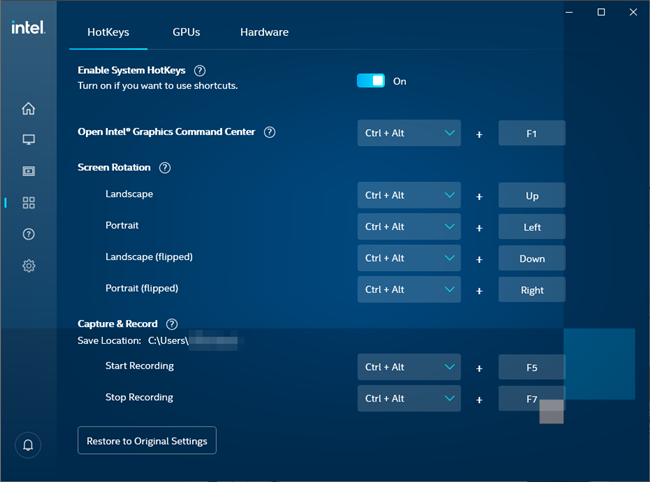Open the Display section monitor icon
650x482 pixels.
(29, 139)
